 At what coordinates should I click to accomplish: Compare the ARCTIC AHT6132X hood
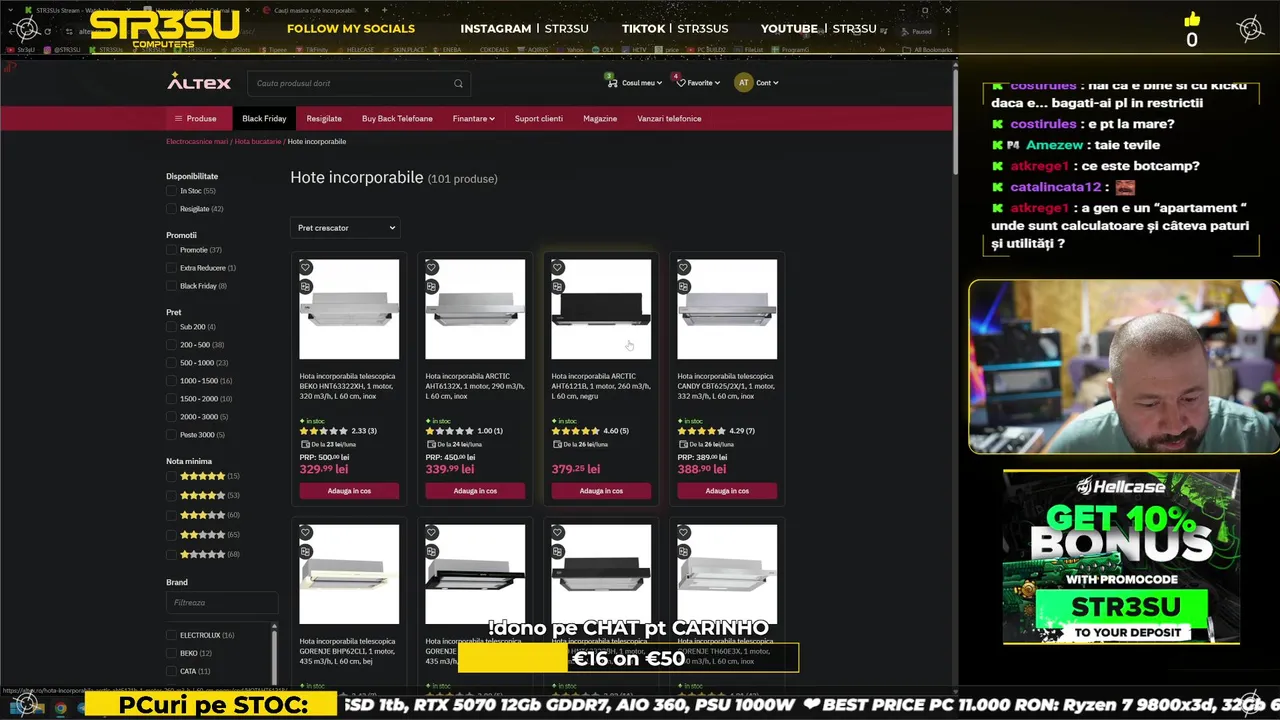point(432,286)
